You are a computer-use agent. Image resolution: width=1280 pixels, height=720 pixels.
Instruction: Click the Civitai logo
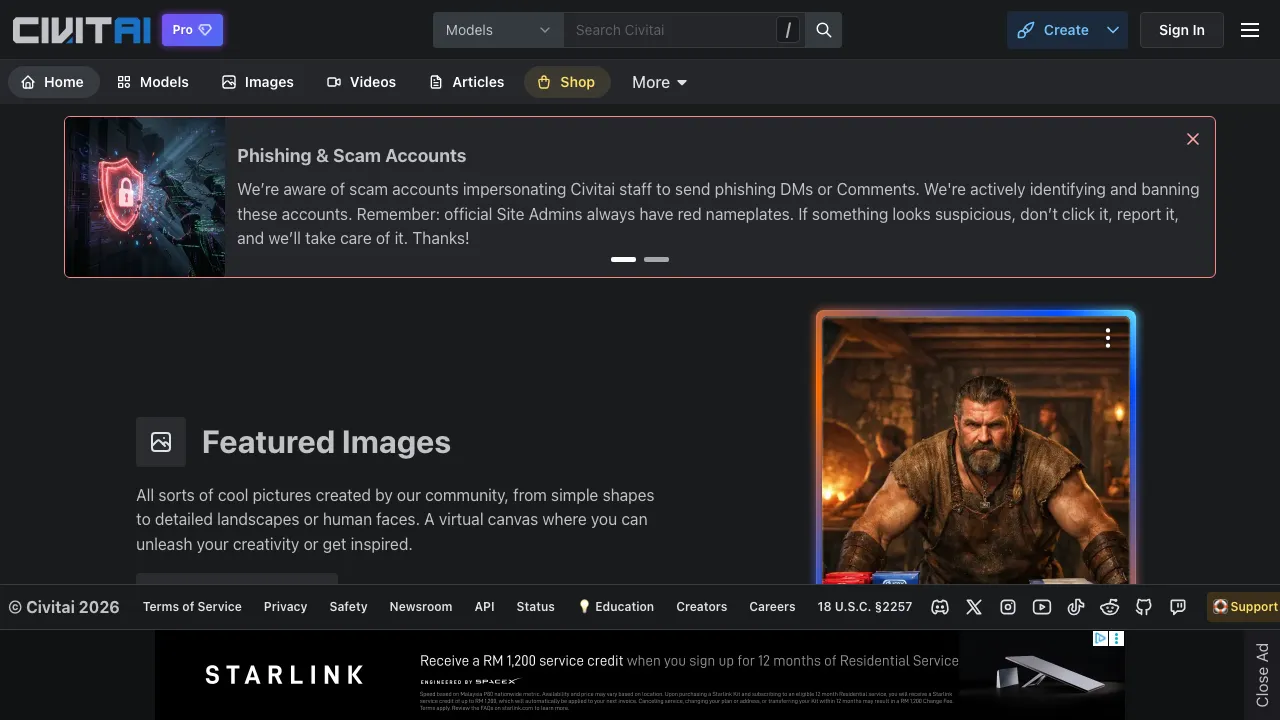click(x=81, y=30)
